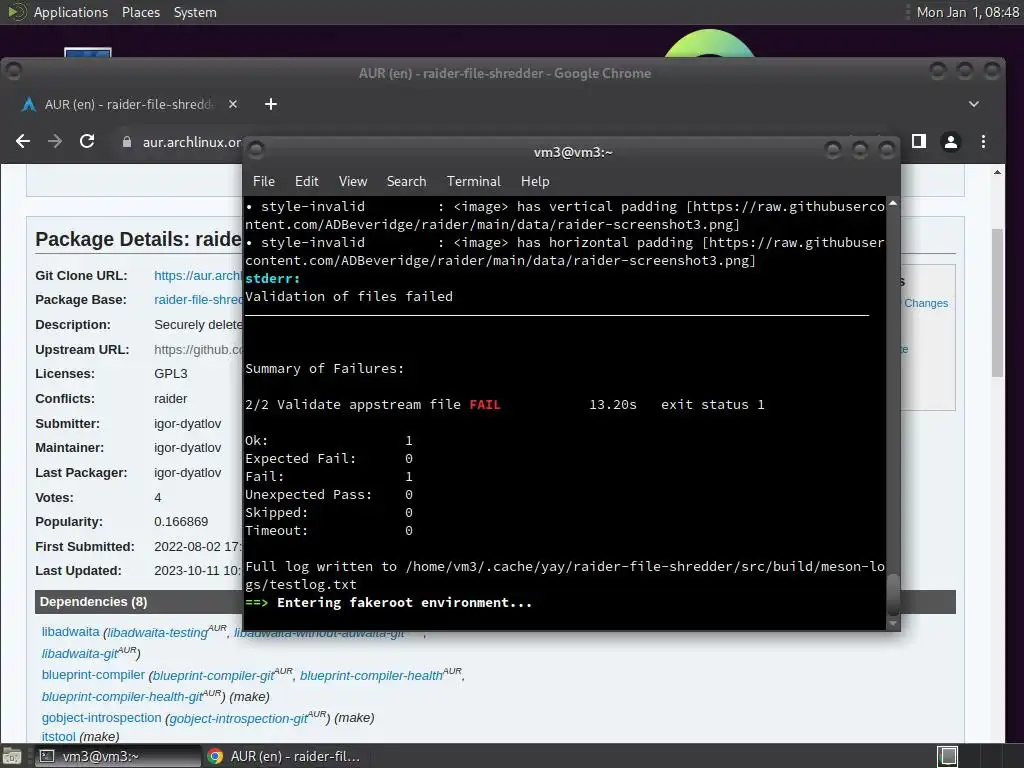Click the terminal title vm3@vm3:~
Viewport: 1024px width, 768px height.
tap(573, 152)
